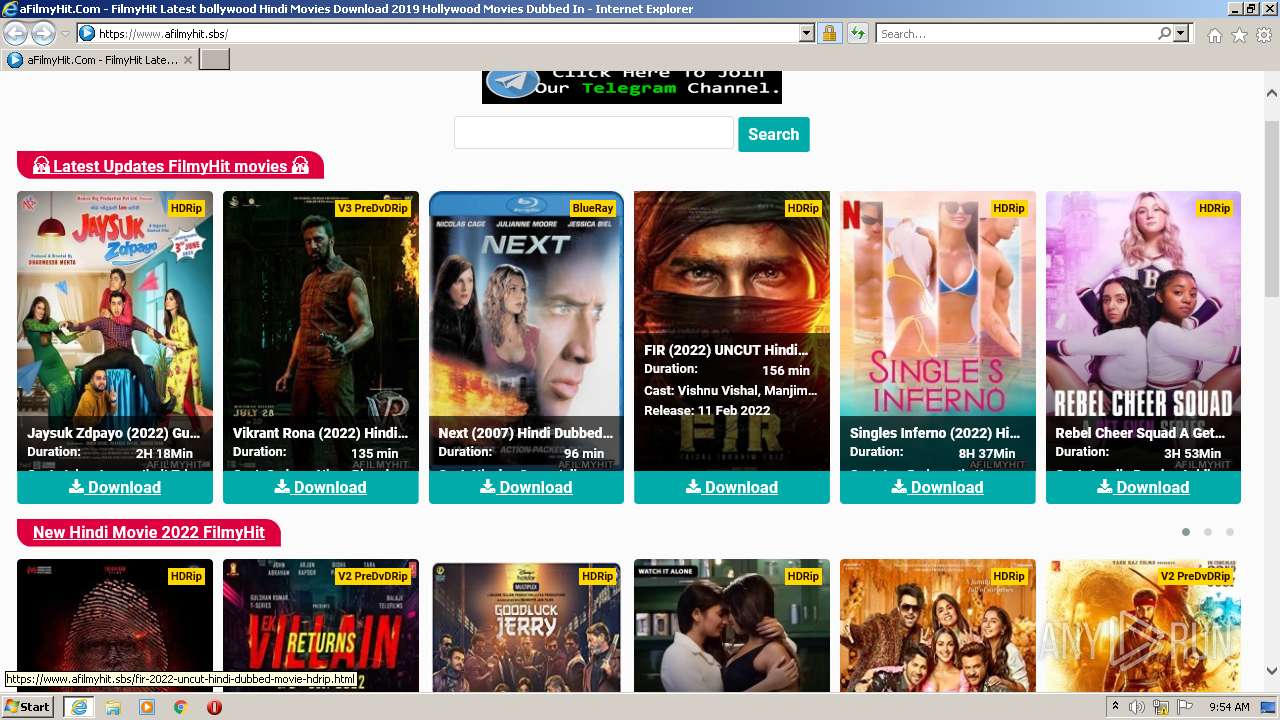The image size is (1280, 720).
Task: Open Vikrant Rona poster thumbnail
Action: tap(321, 330)
